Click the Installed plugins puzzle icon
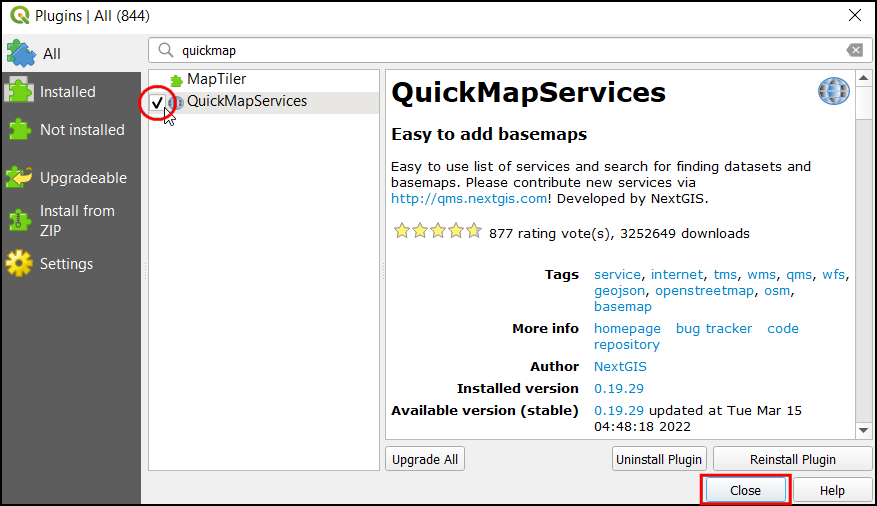 click(x=20, y=91)
